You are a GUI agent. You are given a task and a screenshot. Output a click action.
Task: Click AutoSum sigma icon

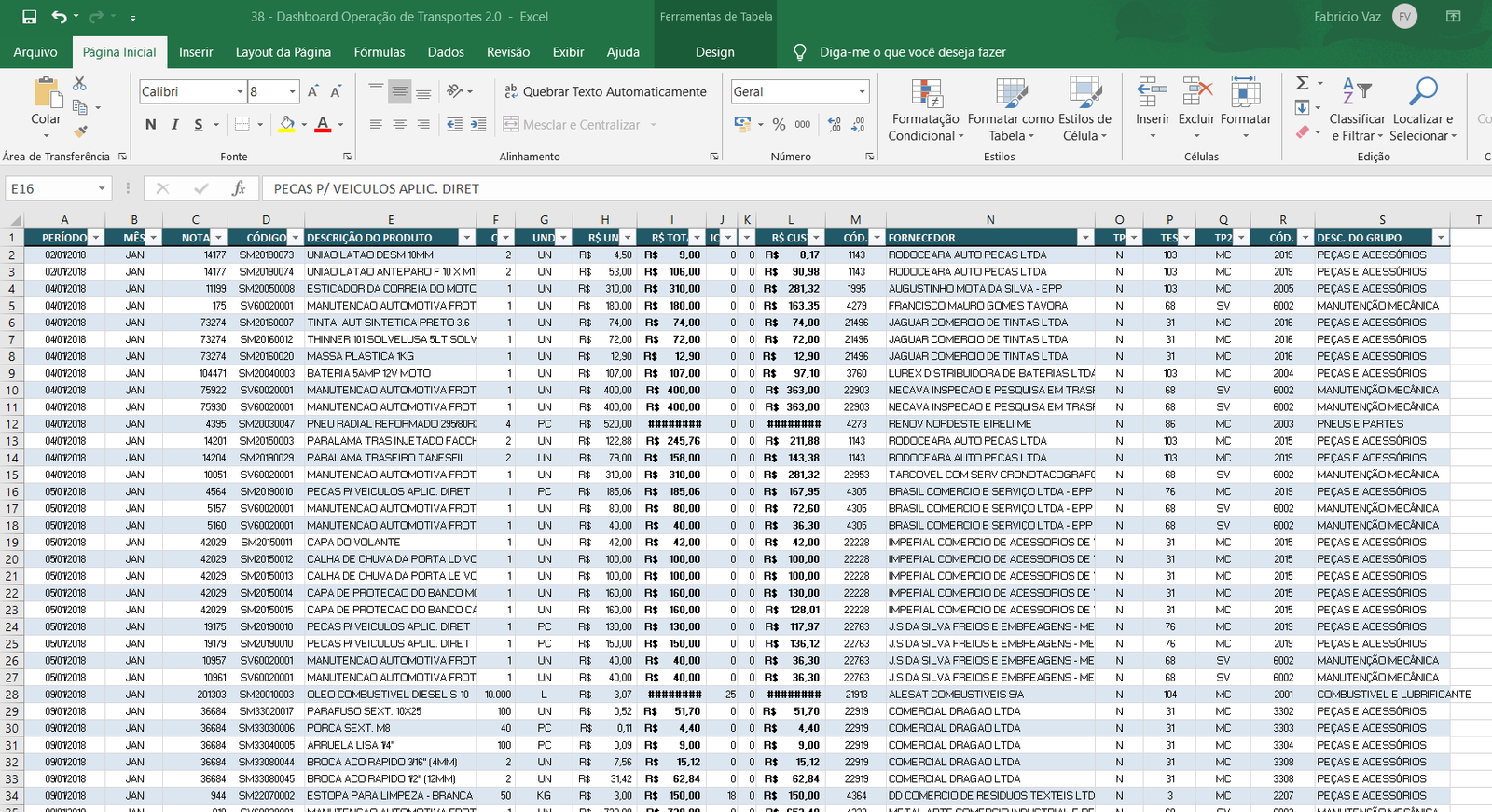pyautogui.click(x=1303, y=83)
